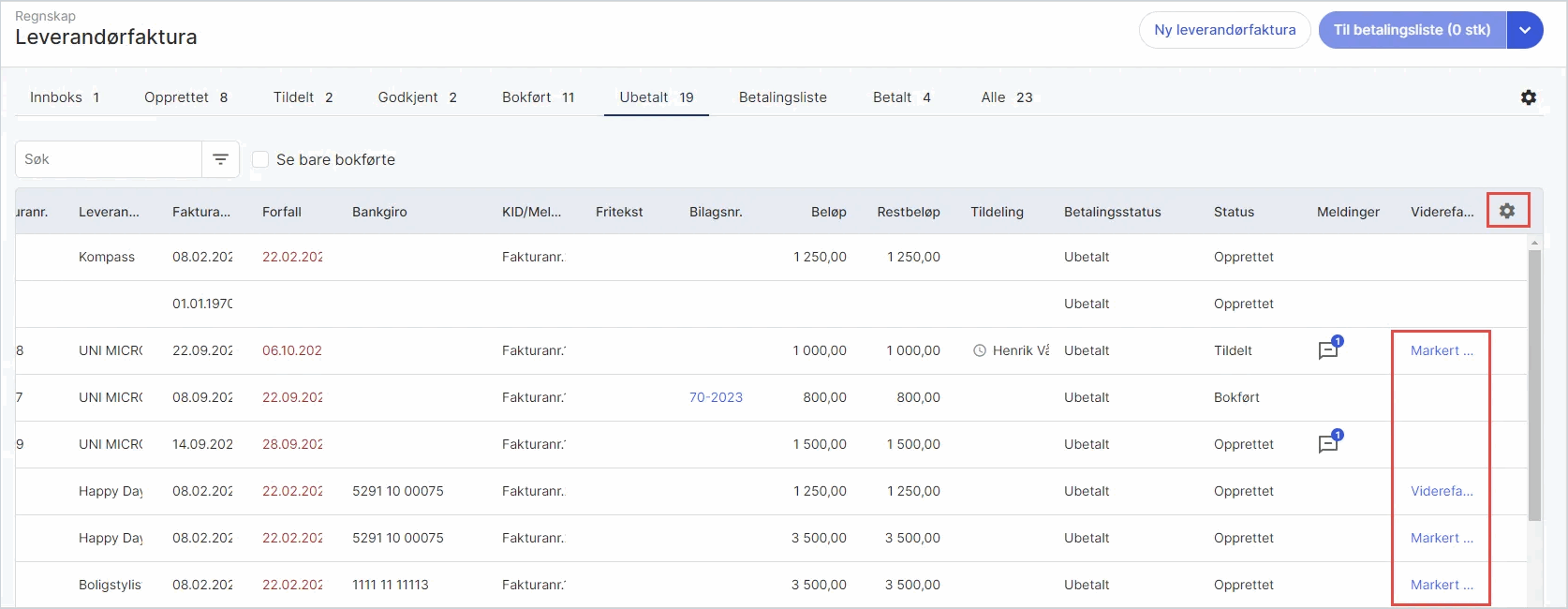Viewport: 1568px width, 609px height.
Task: Open page settings gear beside the tabs
Action: point(1529,97)
